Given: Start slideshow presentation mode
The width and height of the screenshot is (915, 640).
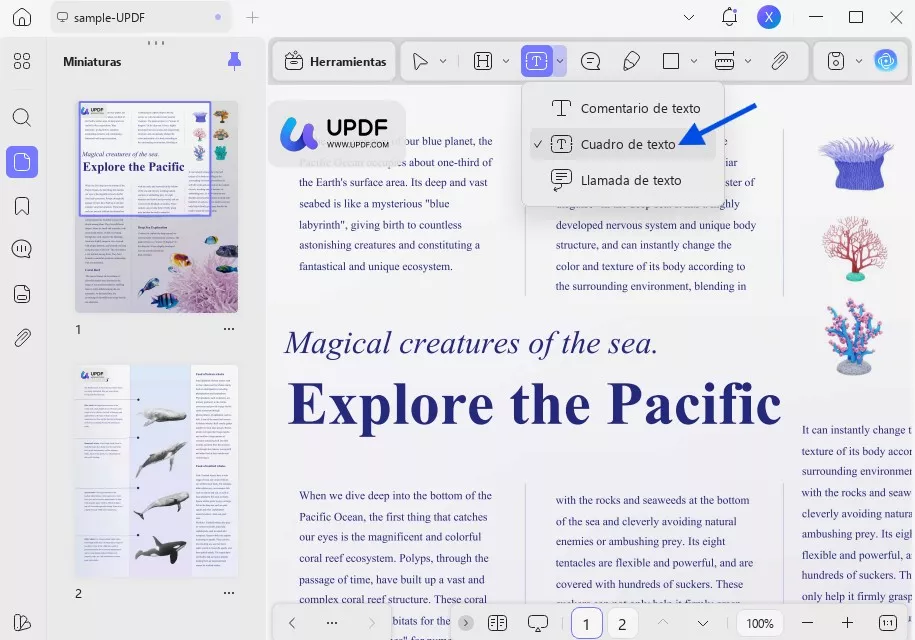Looking at the screenshot, I should tap(537, 623).
